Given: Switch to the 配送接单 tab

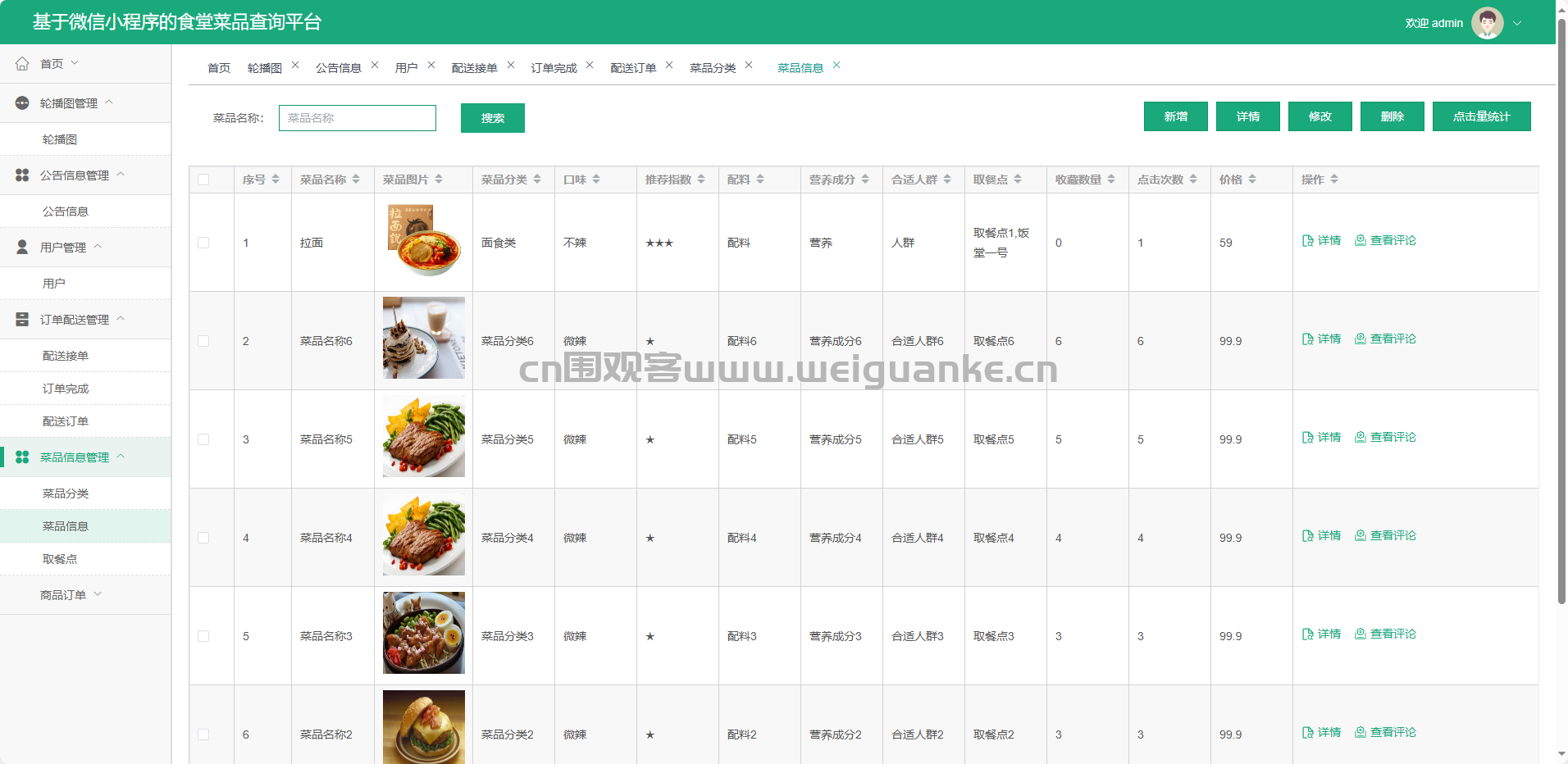Looking at the screenshot, I should click(474, 68).
